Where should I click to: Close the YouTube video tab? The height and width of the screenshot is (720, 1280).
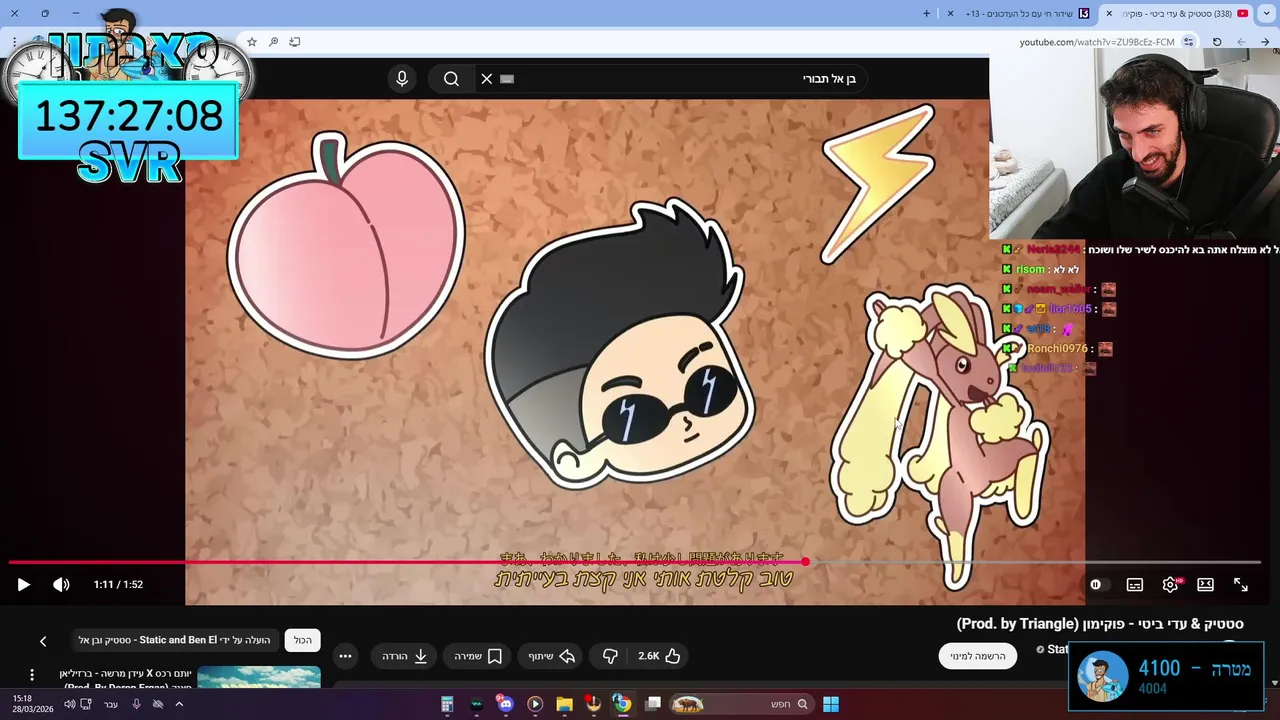click(x=1109, y=13)
